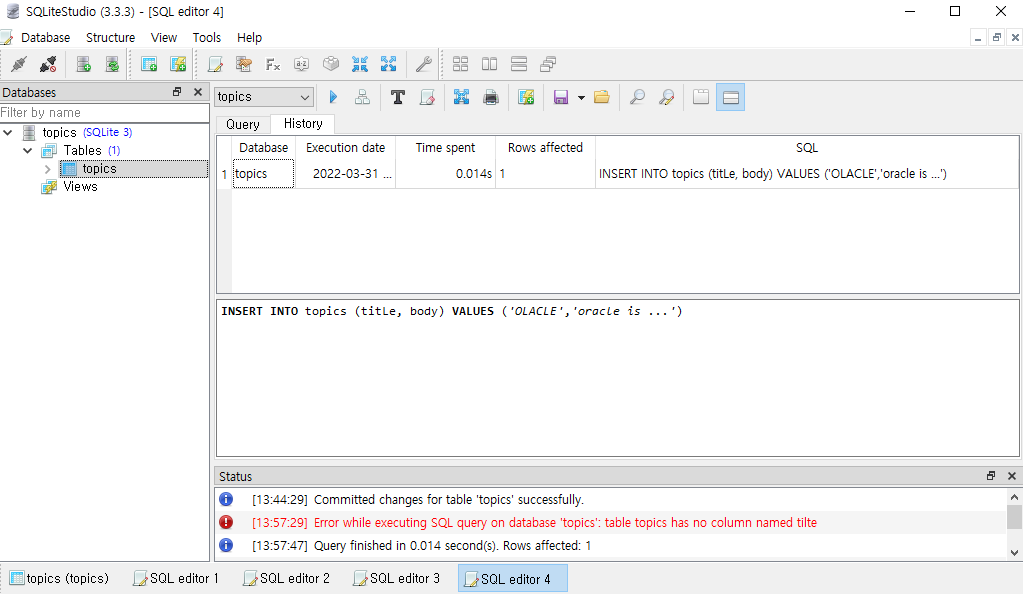Click the Disconnect from database icon
Viewport: 1023px width, 594px height.
click(x=48, y=64)
